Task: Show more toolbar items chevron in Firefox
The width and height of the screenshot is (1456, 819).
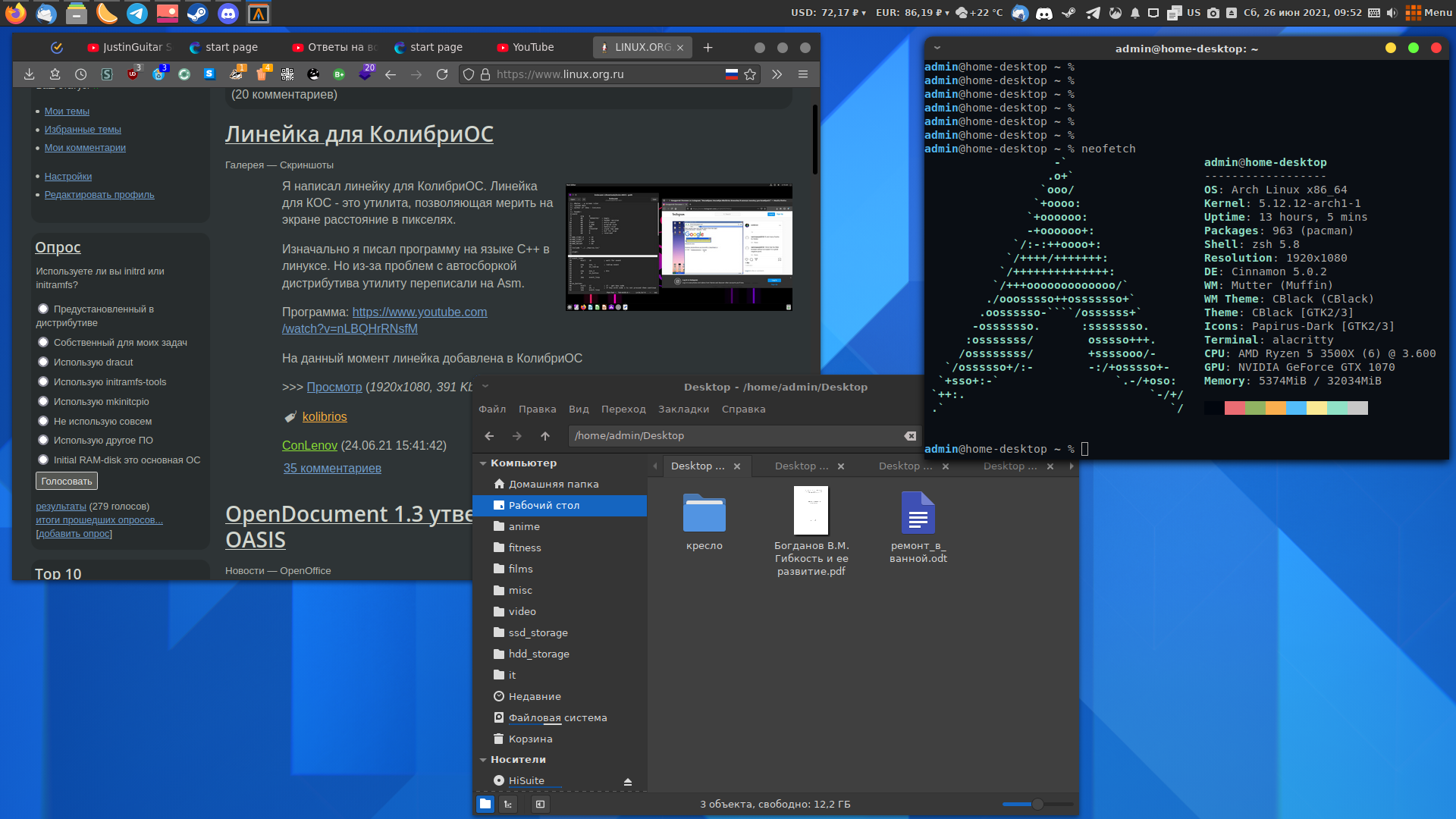Action: click(777, 74)
